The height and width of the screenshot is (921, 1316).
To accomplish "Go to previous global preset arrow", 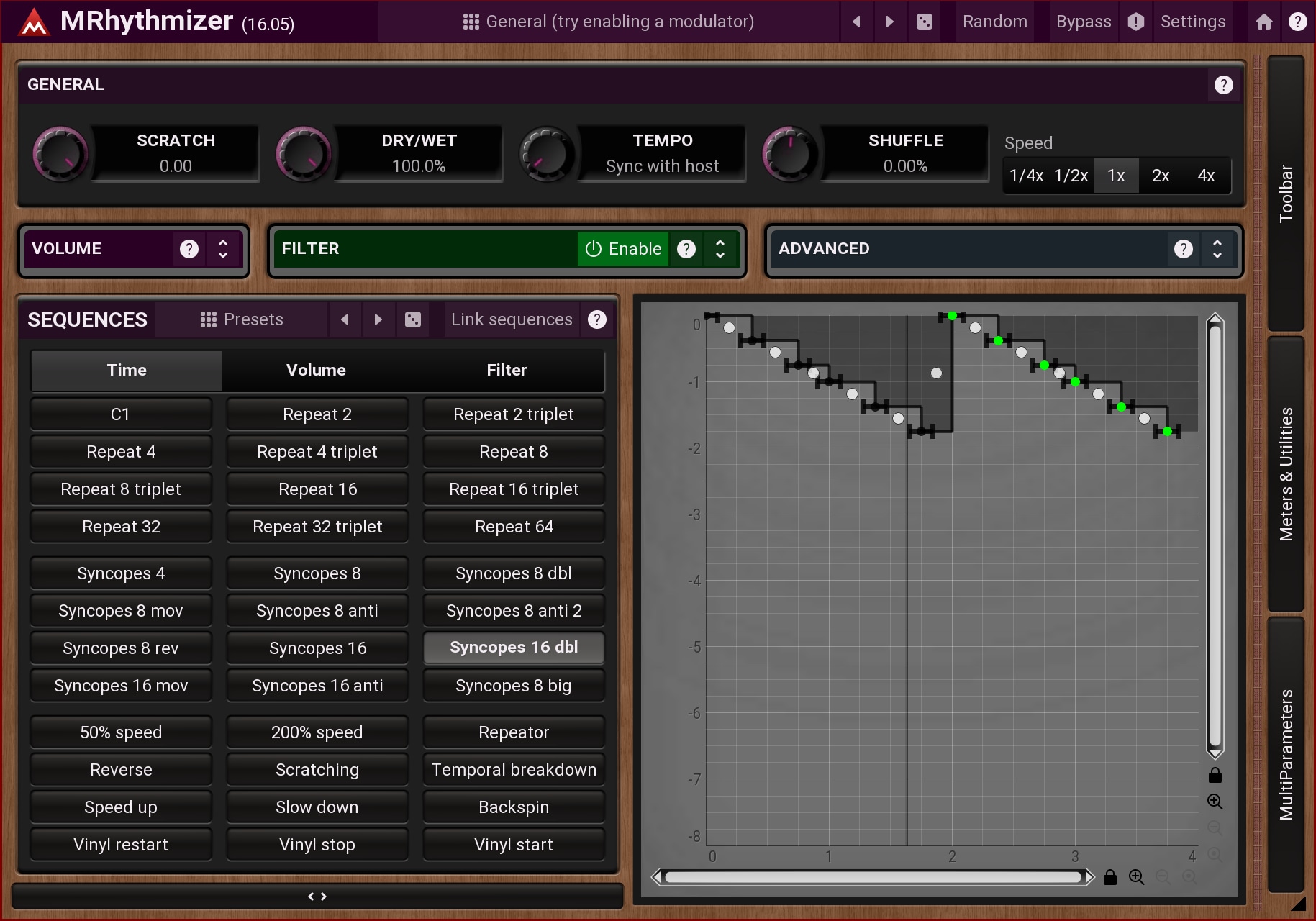I will [x=856, y=22].
